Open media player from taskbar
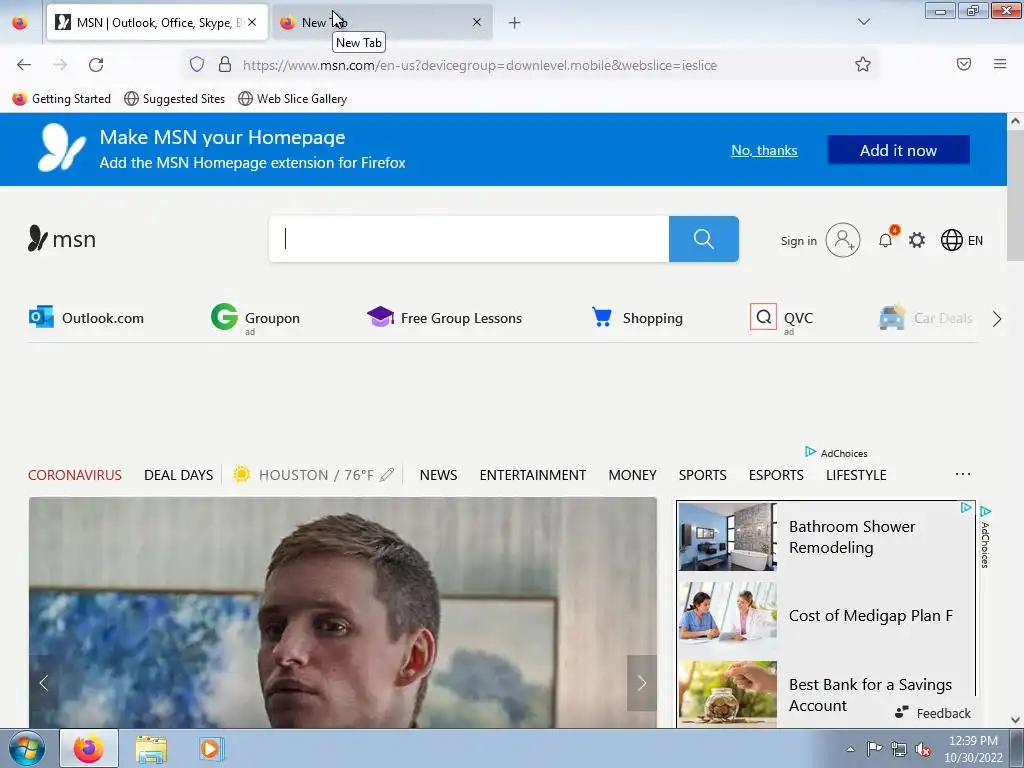The width and height of the screenshot is (1024, 768). (211, 749)
